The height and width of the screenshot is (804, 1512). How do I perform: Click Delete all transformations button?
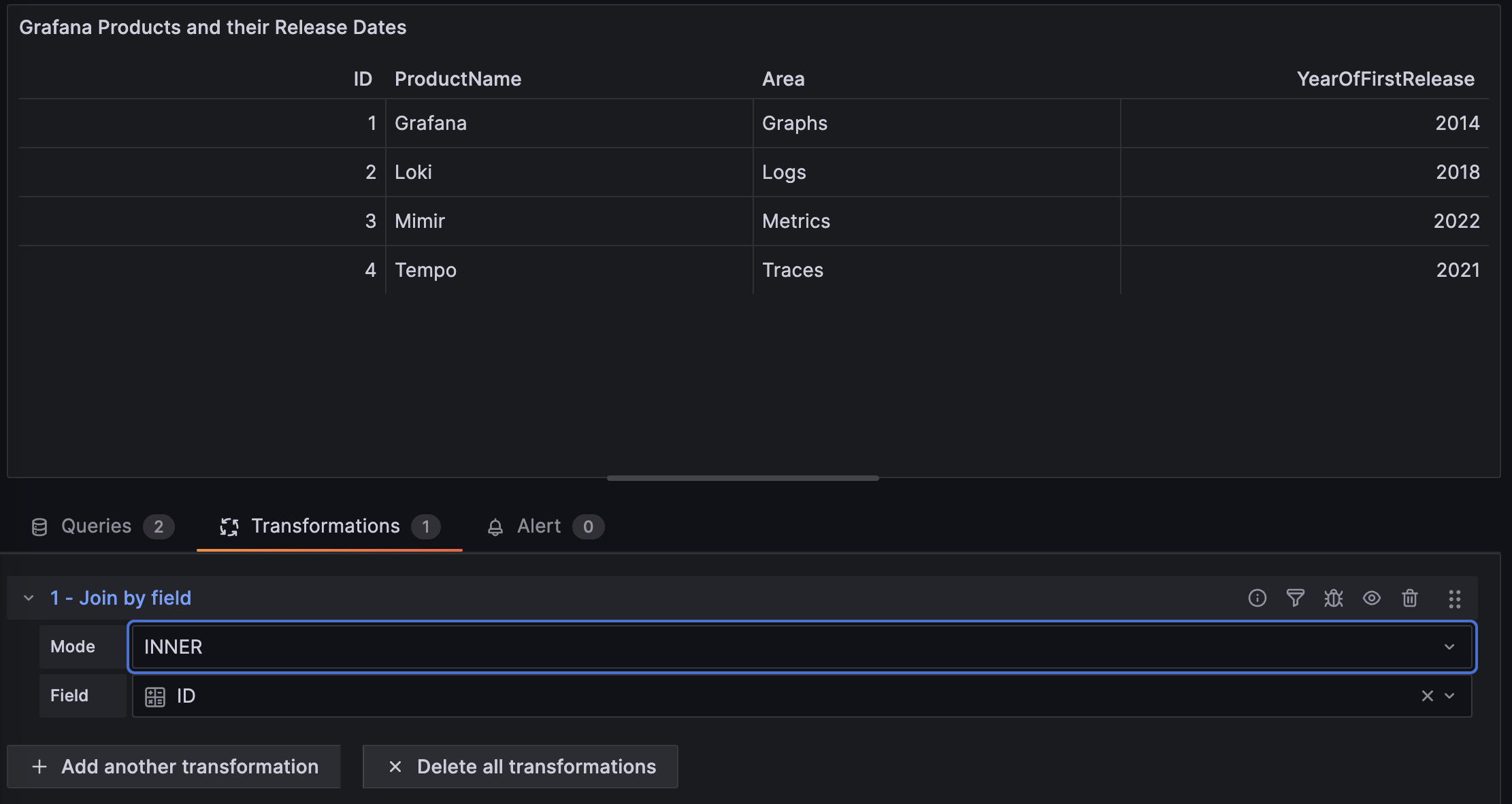tap(521, 767)
